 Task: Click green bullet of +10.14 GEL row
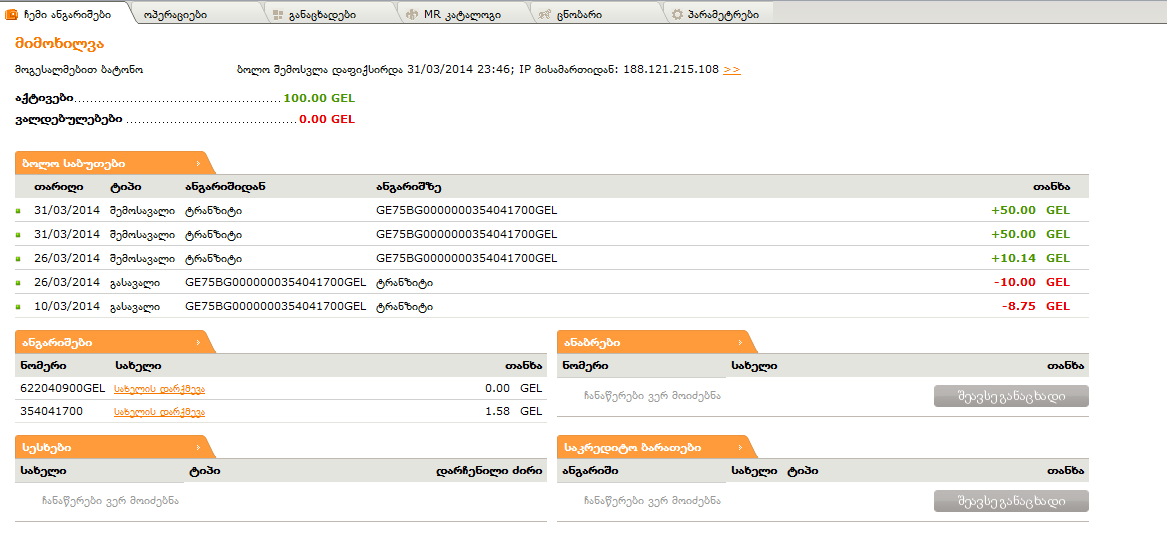(x=18, y=259)
